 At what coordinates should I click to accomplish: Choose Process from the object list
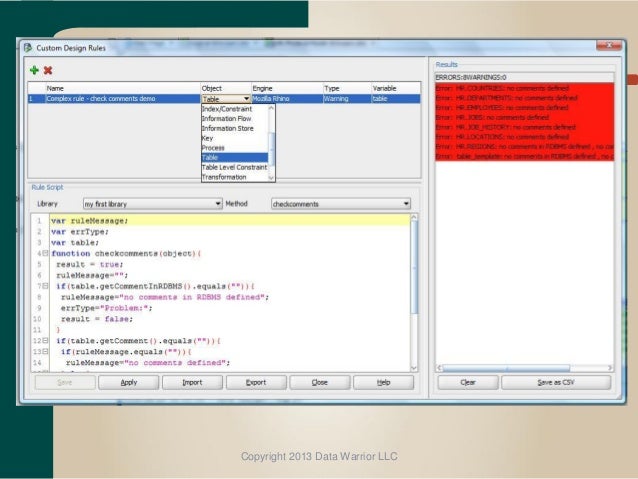tap(235, 148)
